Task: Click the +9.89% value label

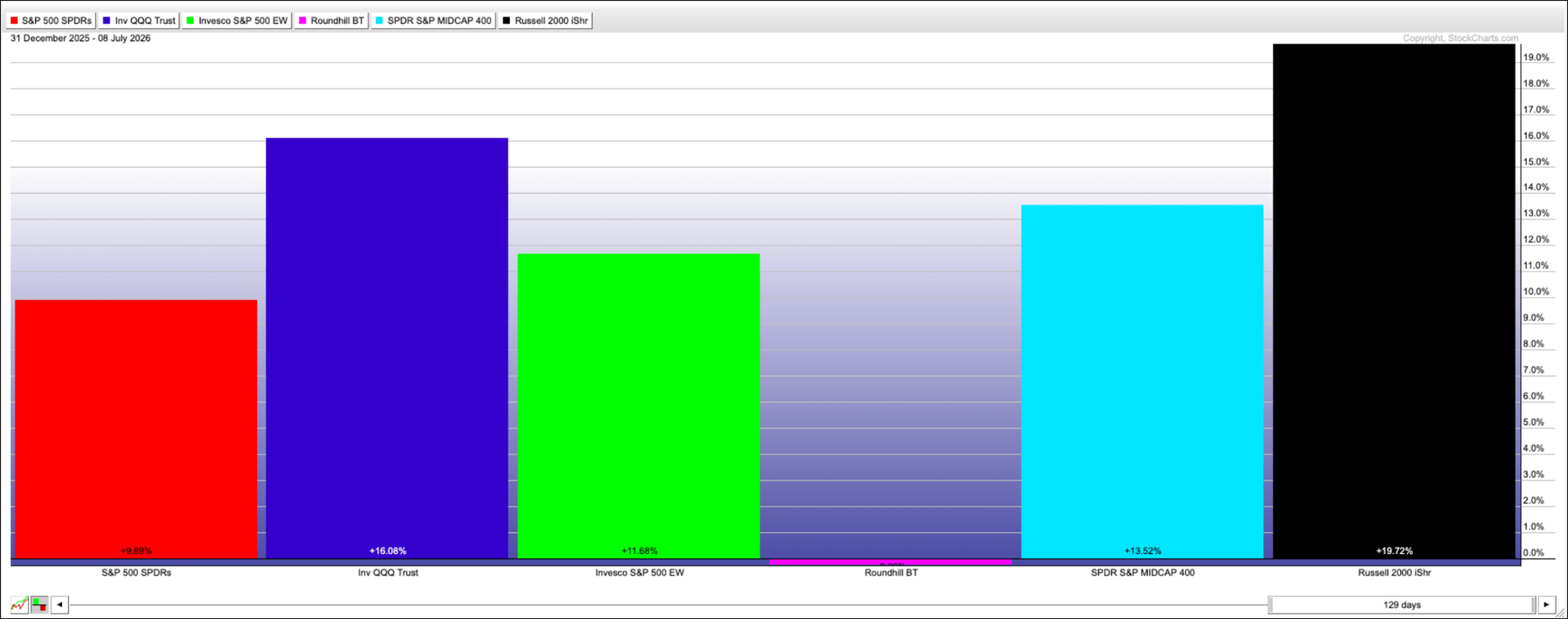Action: point(136,551)
